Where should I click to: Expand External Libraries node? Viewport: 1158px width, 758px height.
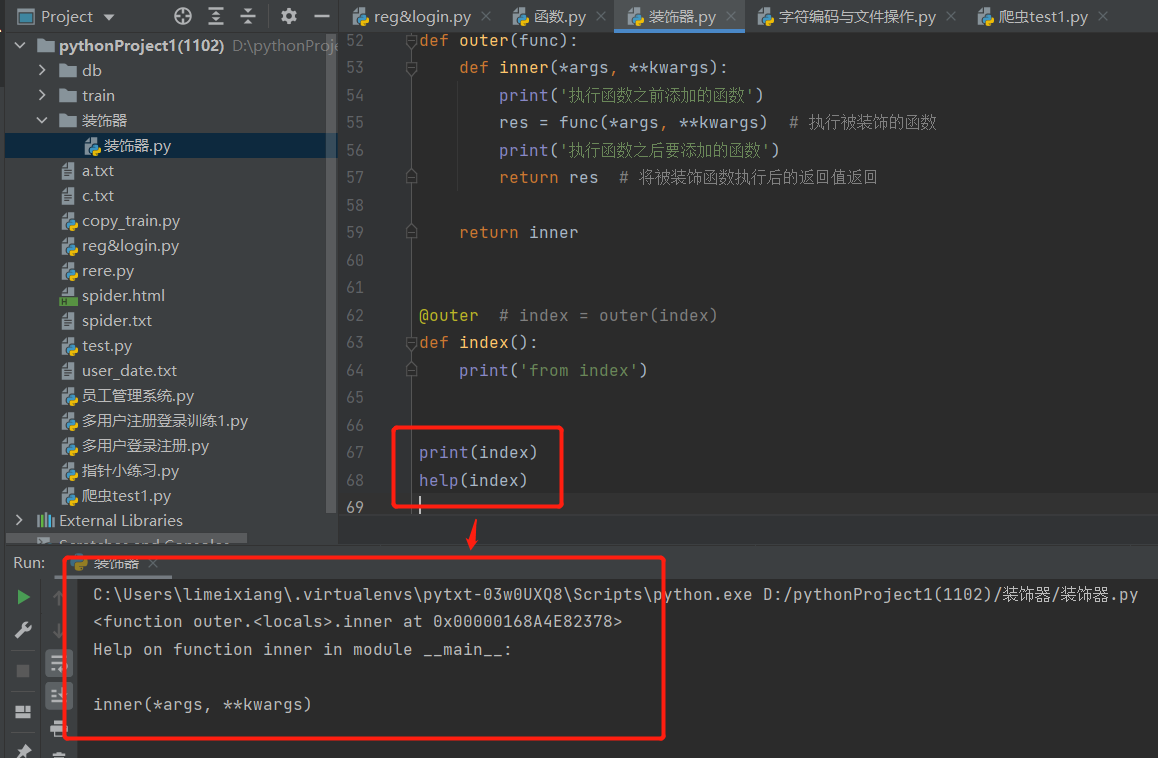20,520
